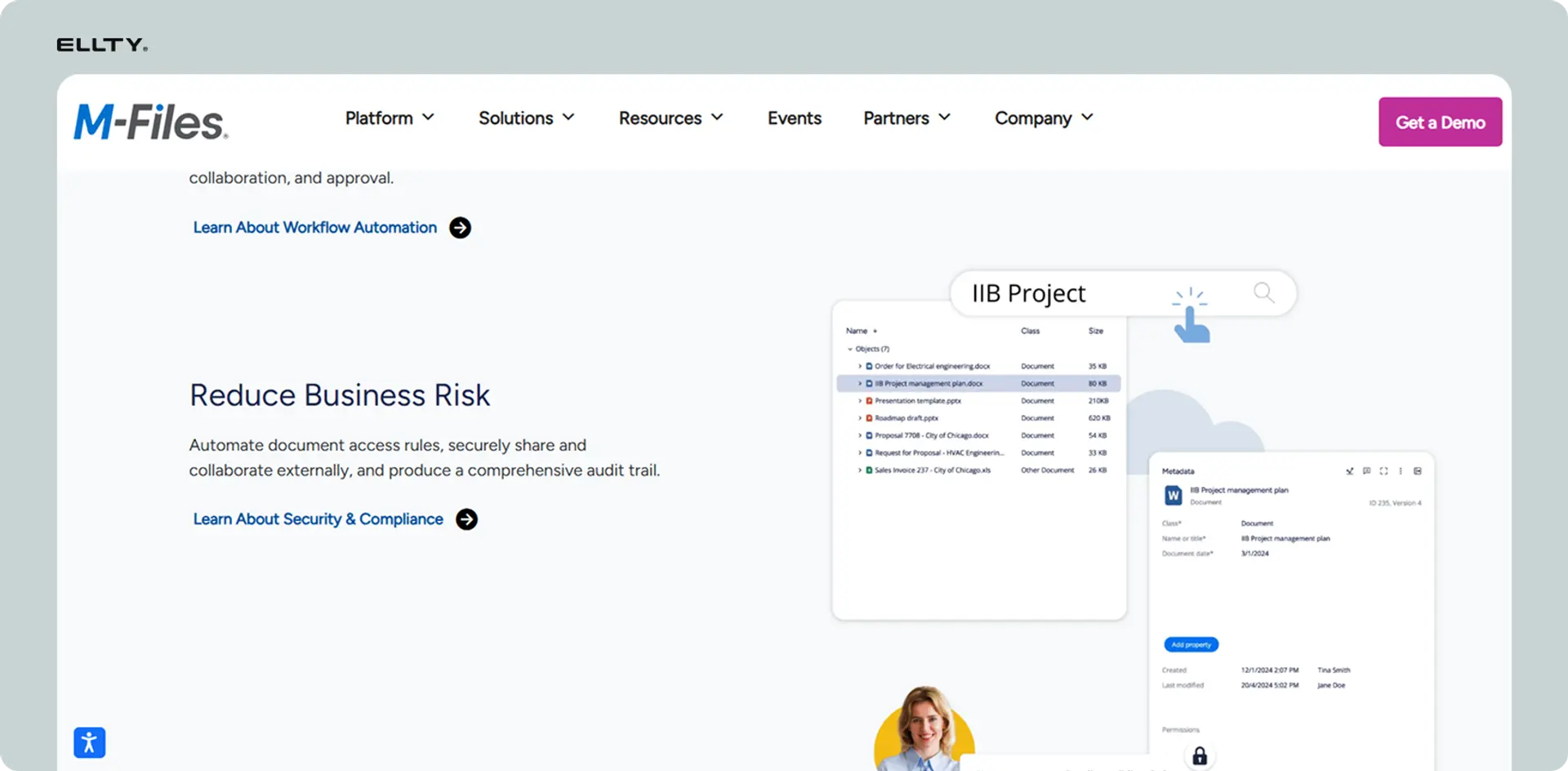This screenshot has width=1568, height=771.
Task: Click the file icon of Sales Invoice 237 spreadsheet
Action: click(x=869, y=470)
